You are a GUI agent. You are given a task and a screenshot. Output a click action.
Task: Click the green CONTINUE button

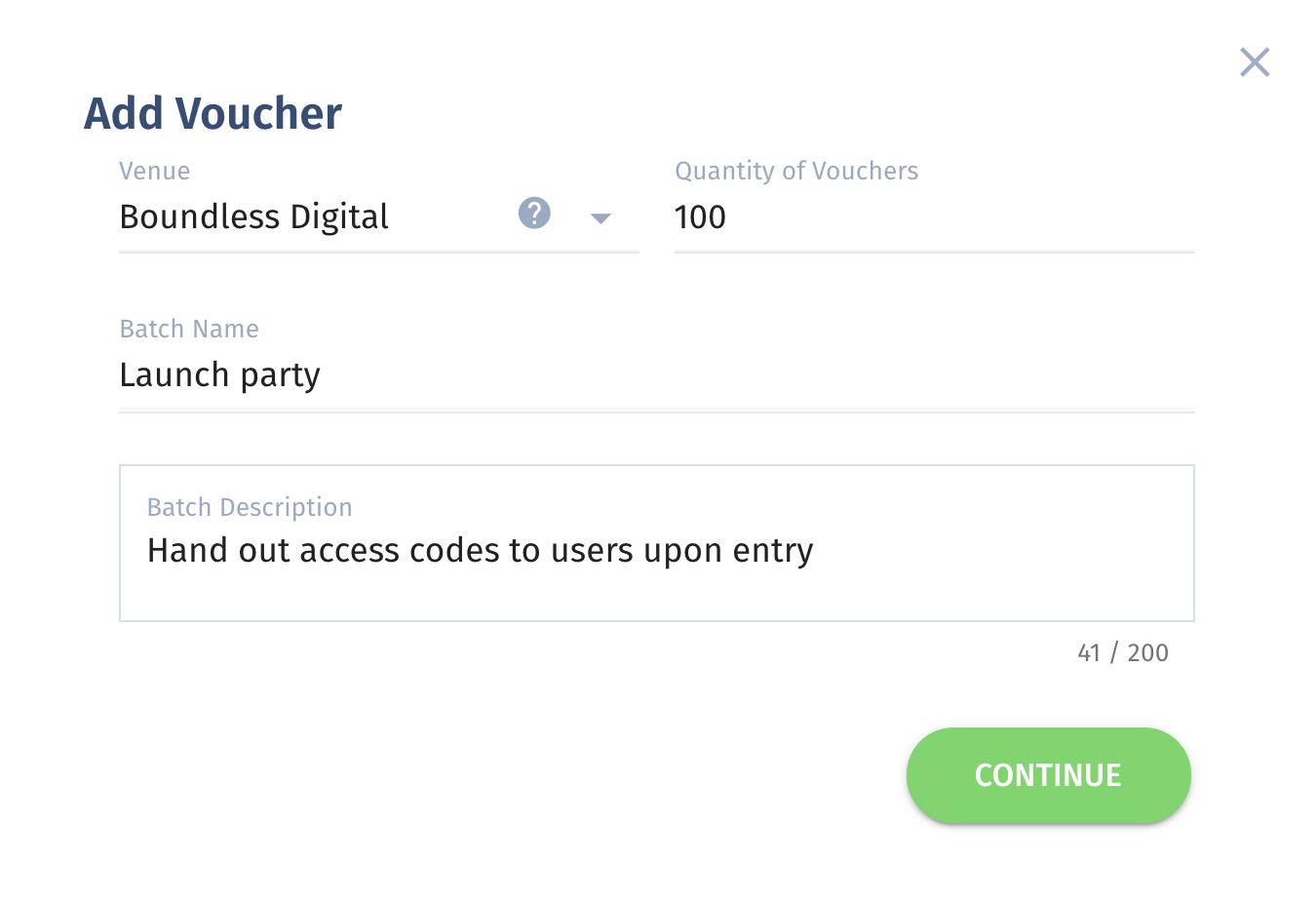point(1048,775)
